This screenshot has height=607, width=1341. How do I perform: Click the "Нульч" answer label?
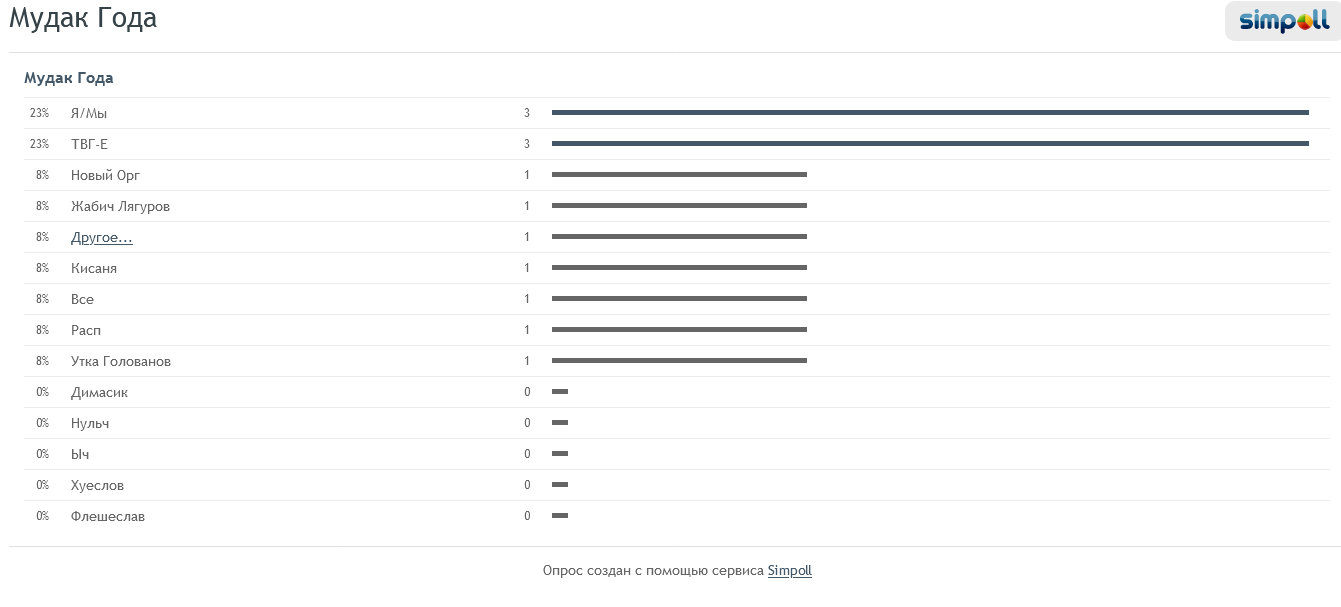pos(90,424)
